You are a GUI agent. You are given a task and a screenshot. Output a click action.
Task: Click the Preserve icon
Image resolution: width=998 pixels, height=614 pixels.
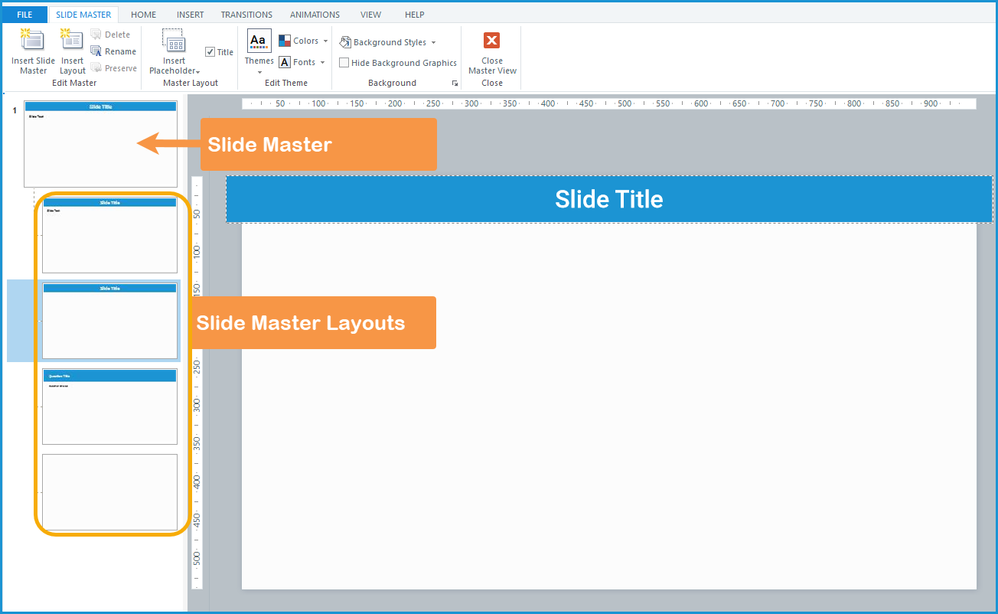point(96,67)
